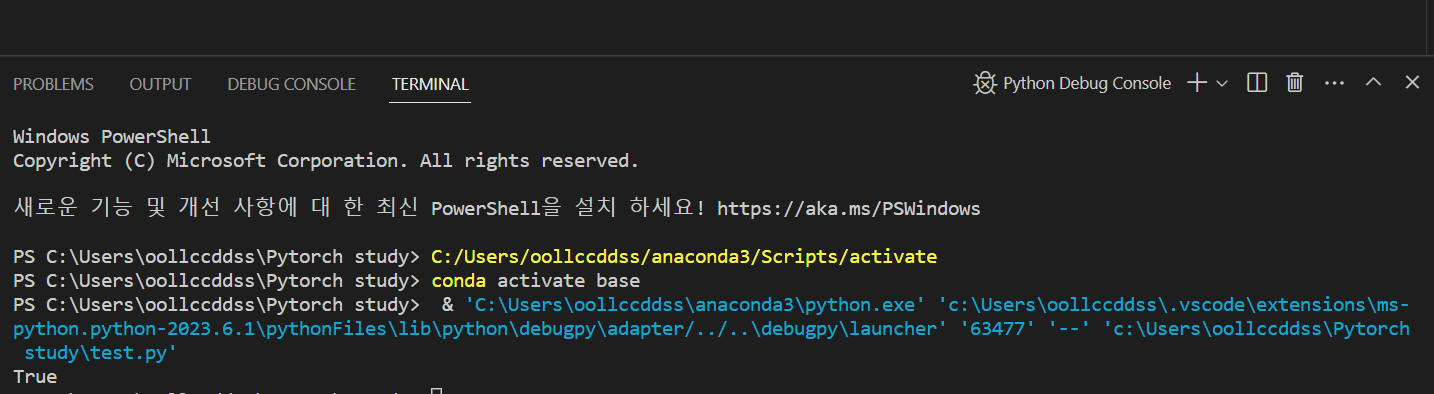The height and width of the screenshot is (394, 1434).
Task: Switch to the OUTPUT tab
Action: pyautogui.click(x=160, y=84)
